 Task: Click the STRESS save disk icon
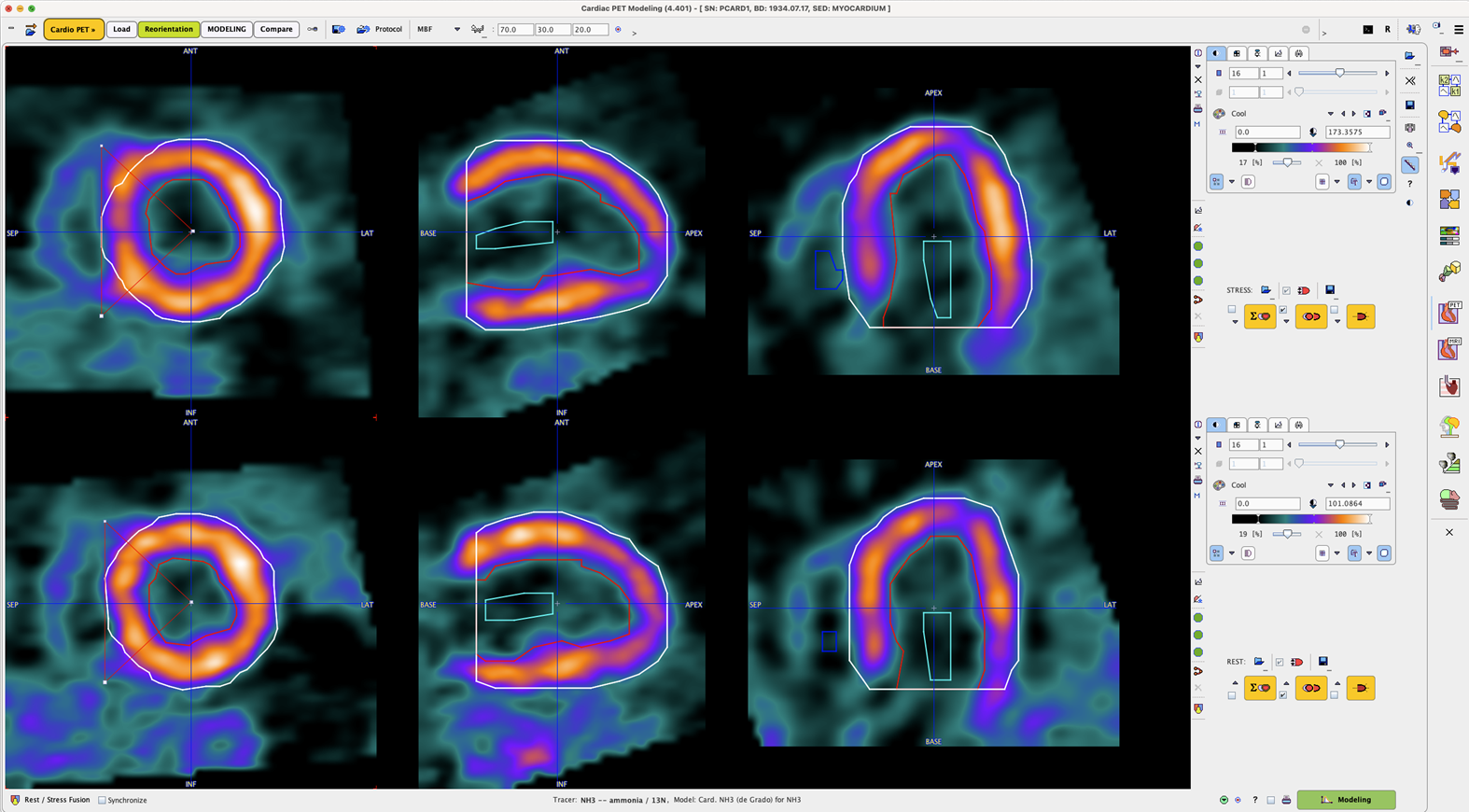pyautogui.click(x=1330, y=290)
